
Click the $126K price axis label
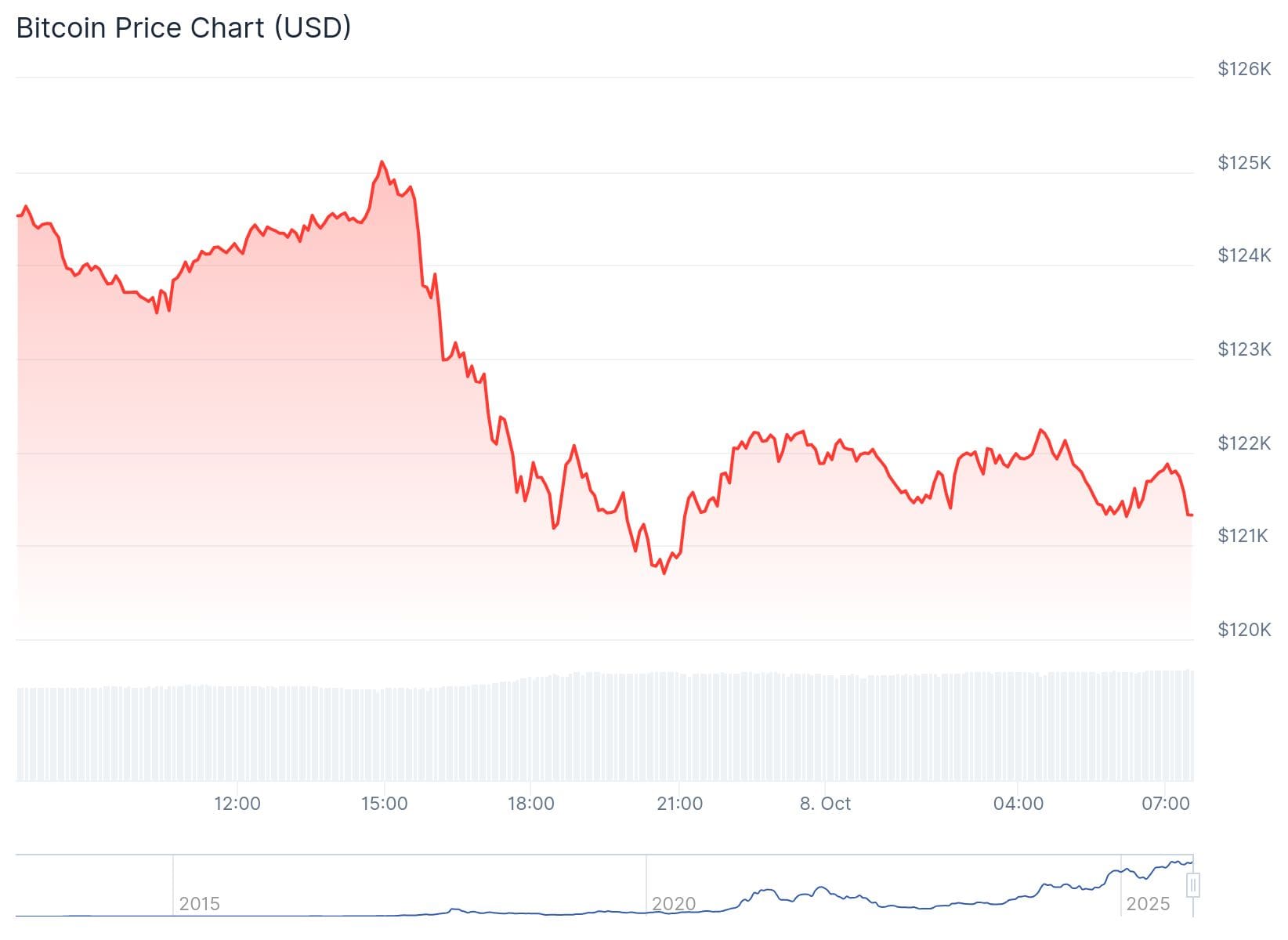pyautogui.click(x=1243, y=69)
